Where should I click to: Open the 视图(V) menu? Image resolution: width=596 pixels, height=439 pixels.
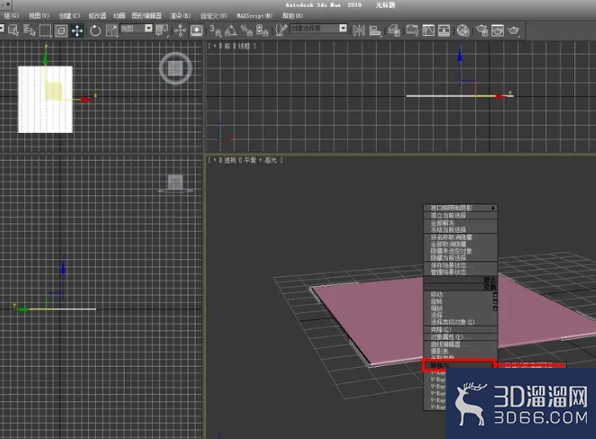(39, 16)
